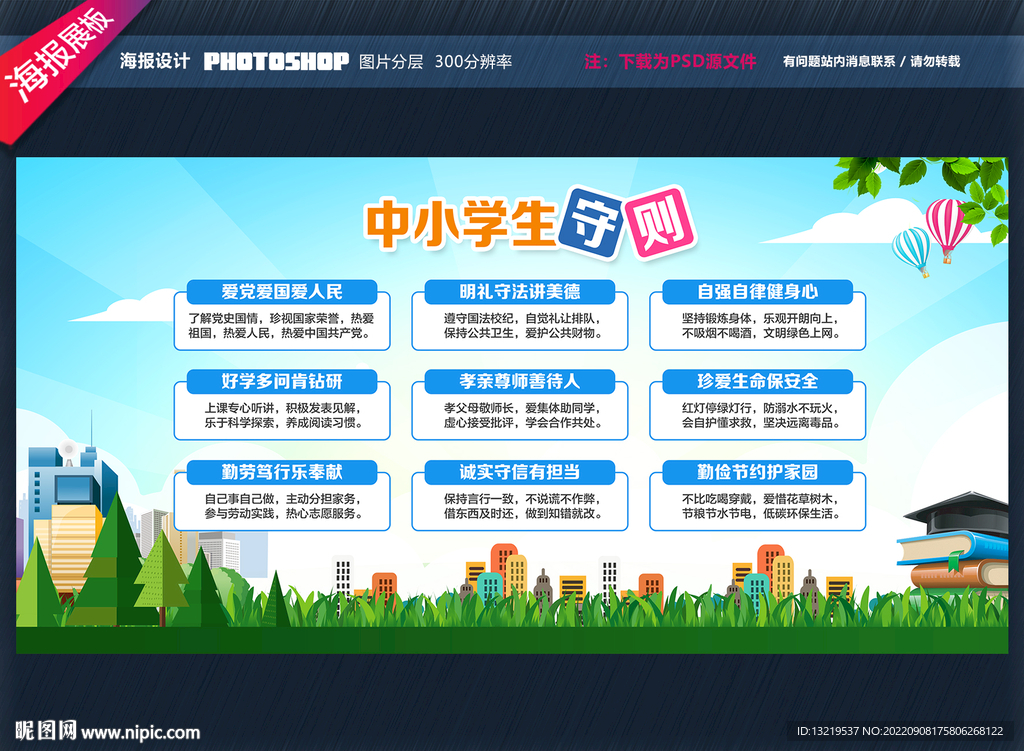Click the 自强自律健身心 panel title
1024x751 pixels.
[x=757, y=293]
